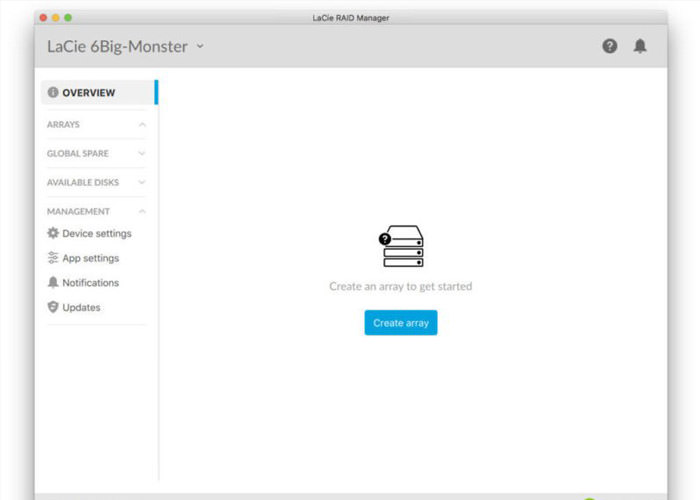Click the Updates shield icon

coord(53,307)
